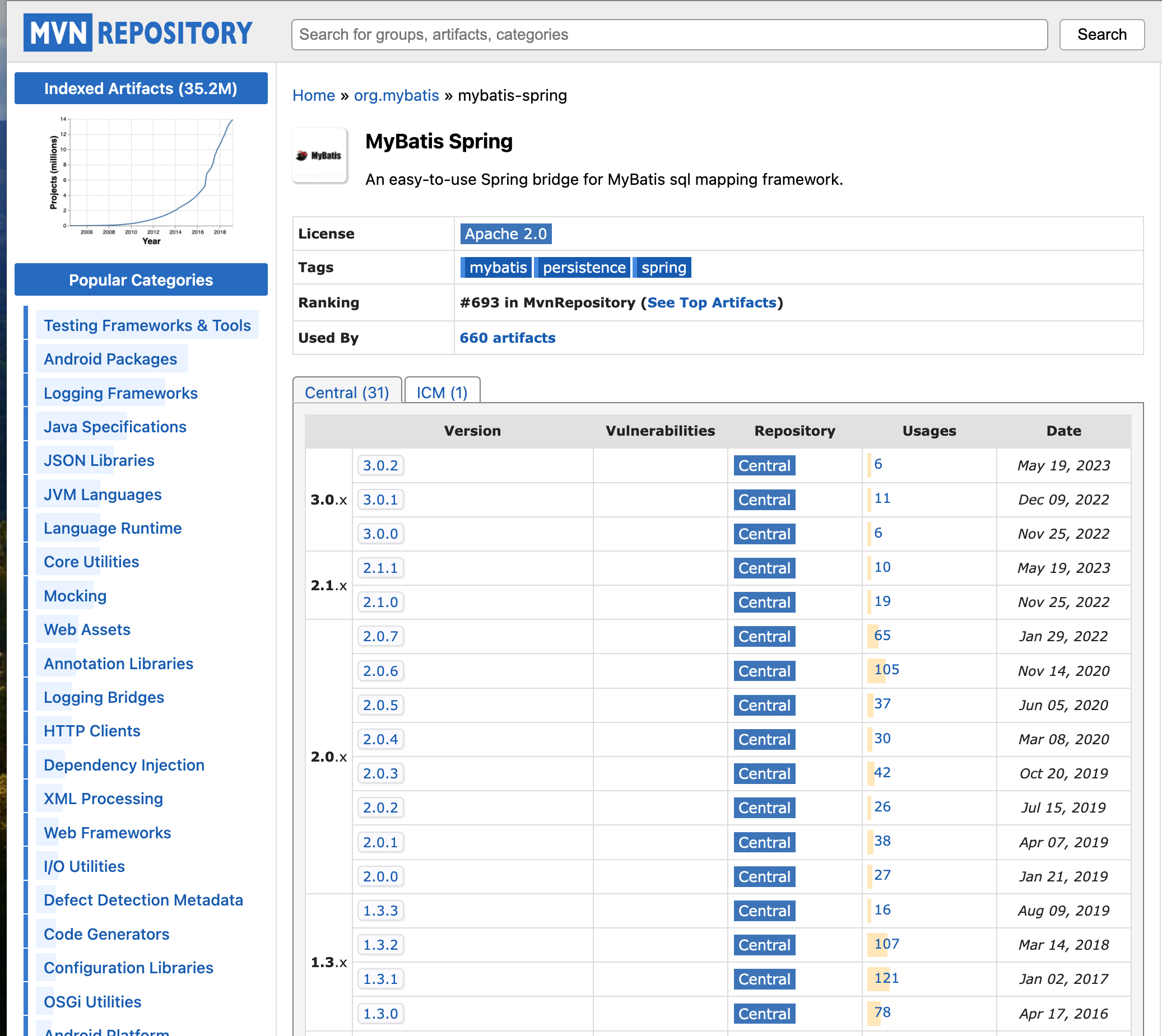Click the 105 usages link for 2.0.6

click(x=886, y=670)
